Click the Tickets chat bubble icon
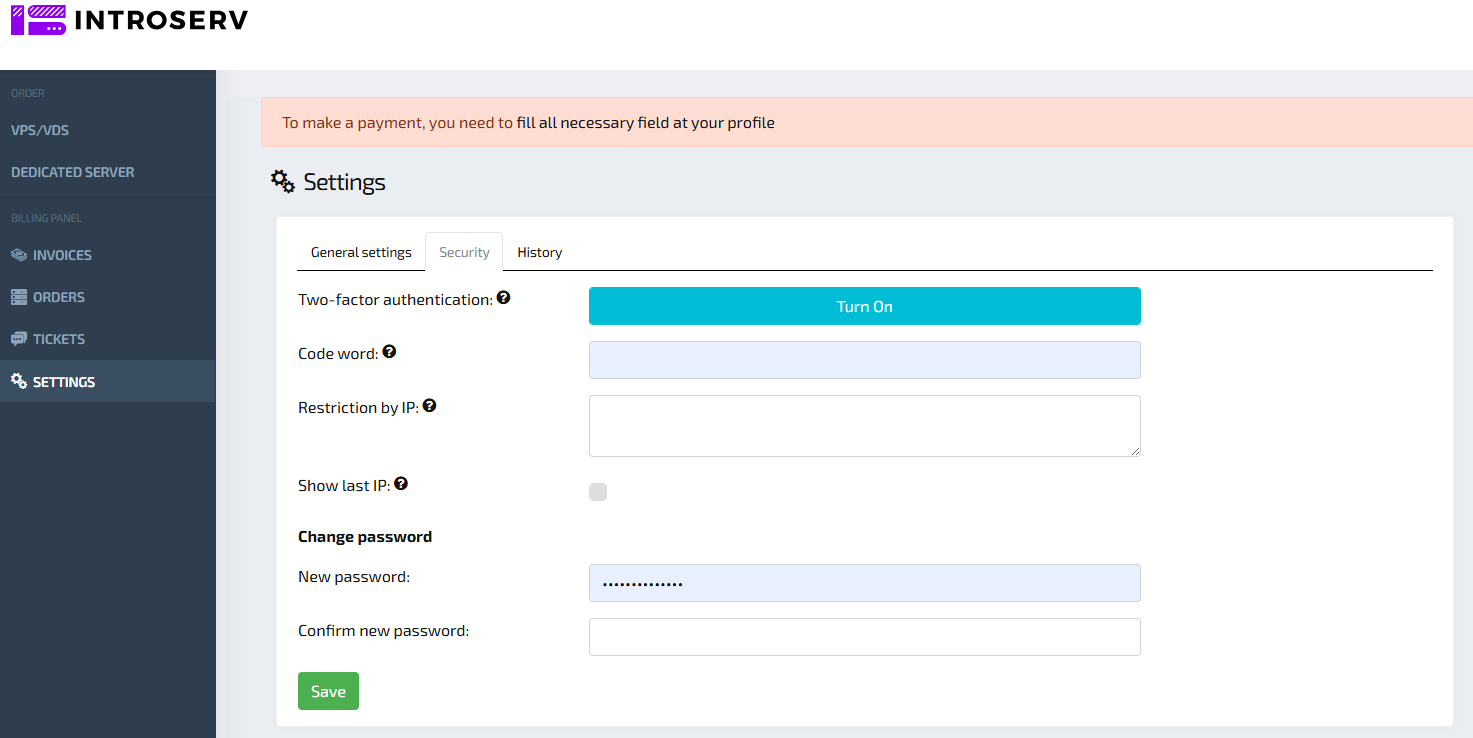 [x=19, y=339]
